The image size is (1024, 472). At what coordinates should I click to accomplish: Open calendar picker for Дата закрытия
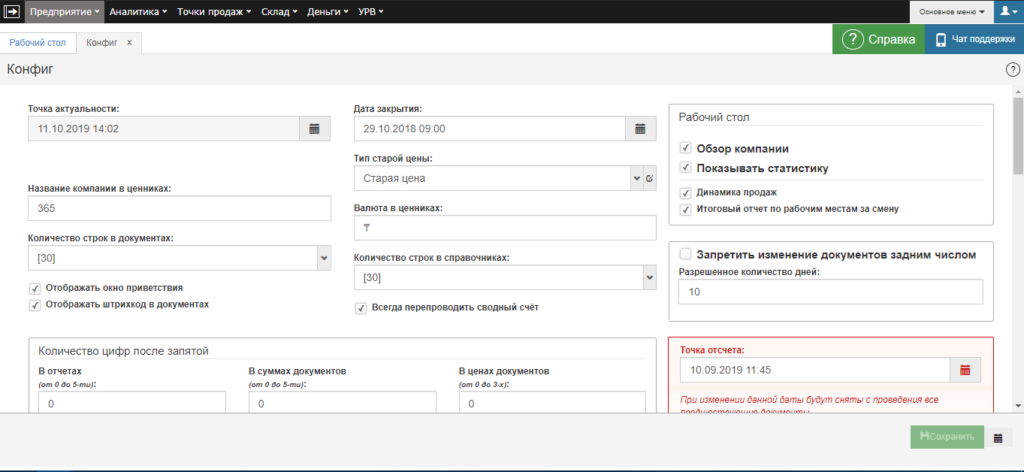640,129
